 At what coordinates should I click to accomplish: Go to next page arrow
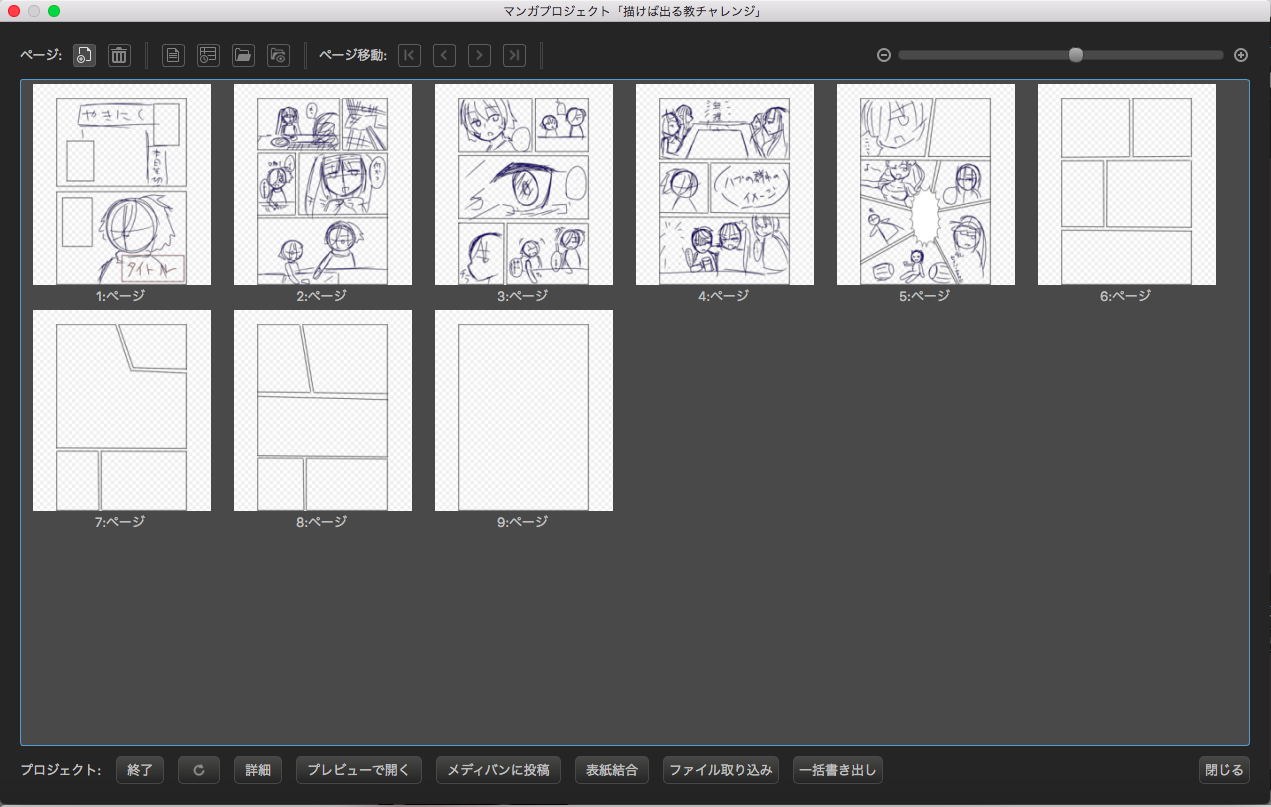click(479, 56)
